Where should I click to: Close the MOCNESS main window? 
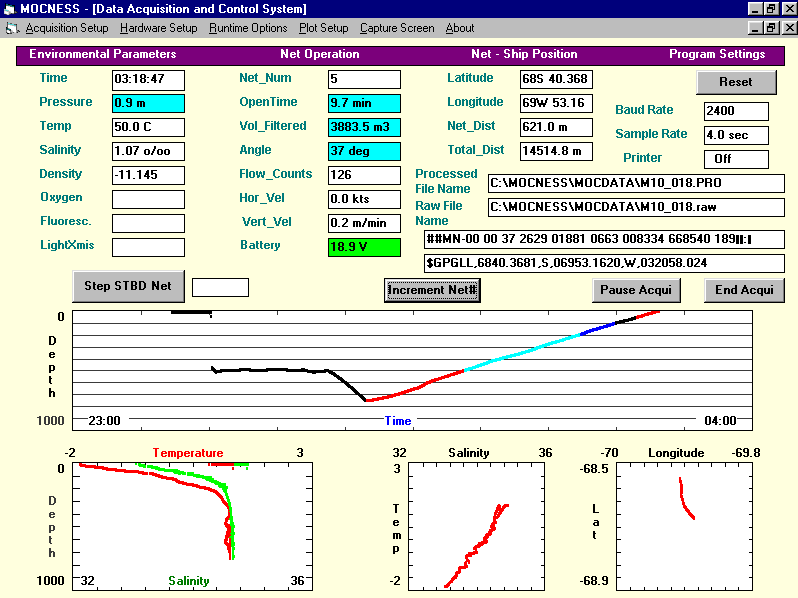point(789,9)
